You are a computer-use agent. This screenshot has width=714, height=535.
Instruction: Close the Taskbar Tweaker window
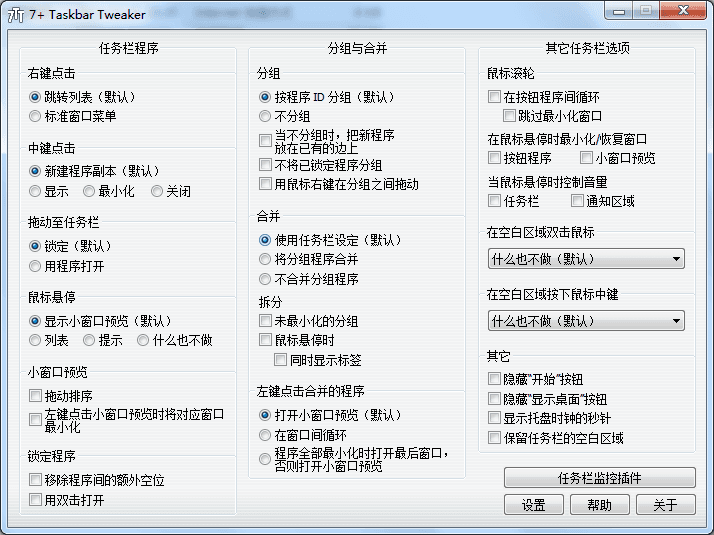pos(683,10)
